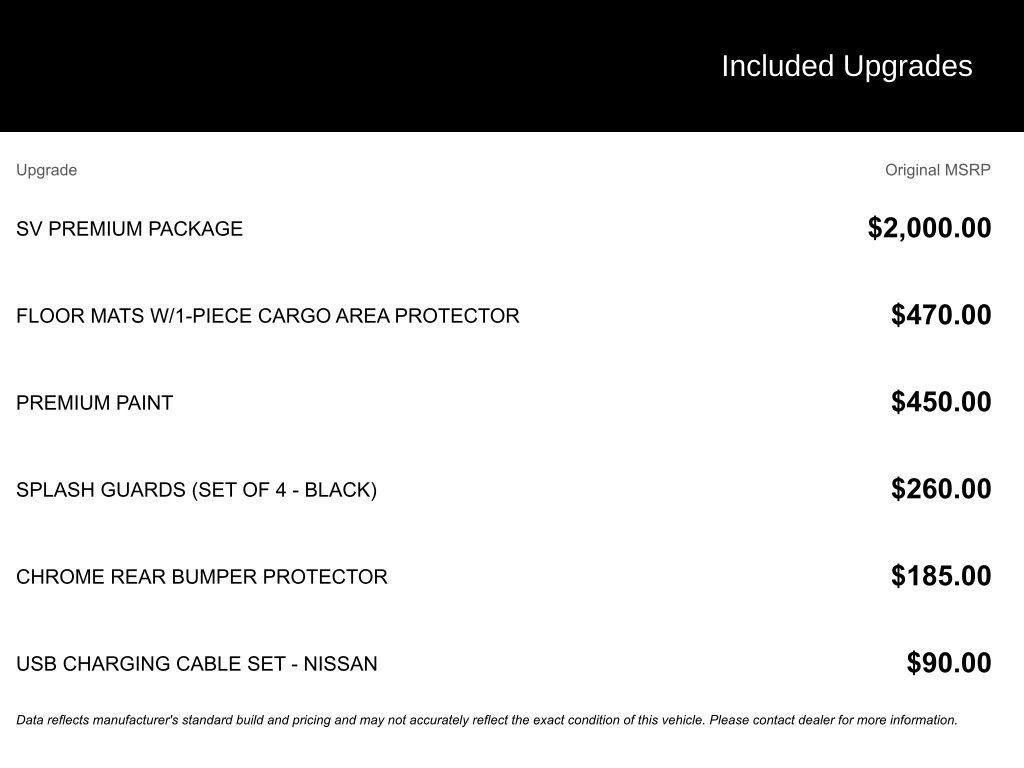Viewport: 1024px width, 768px height.
Task: Click the $90.00 price value
Action: click(949, 662)
